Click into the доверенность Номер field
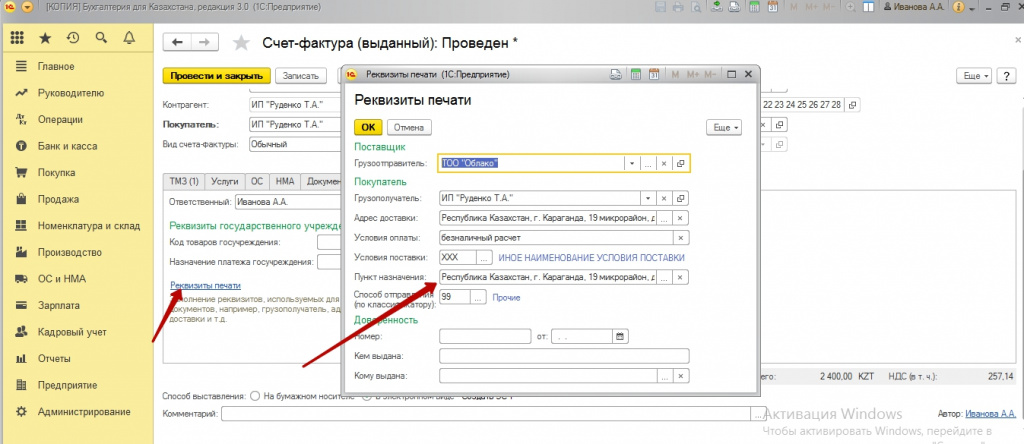The width and height of the screenshot is (1024, 444). tap(485, 336)
